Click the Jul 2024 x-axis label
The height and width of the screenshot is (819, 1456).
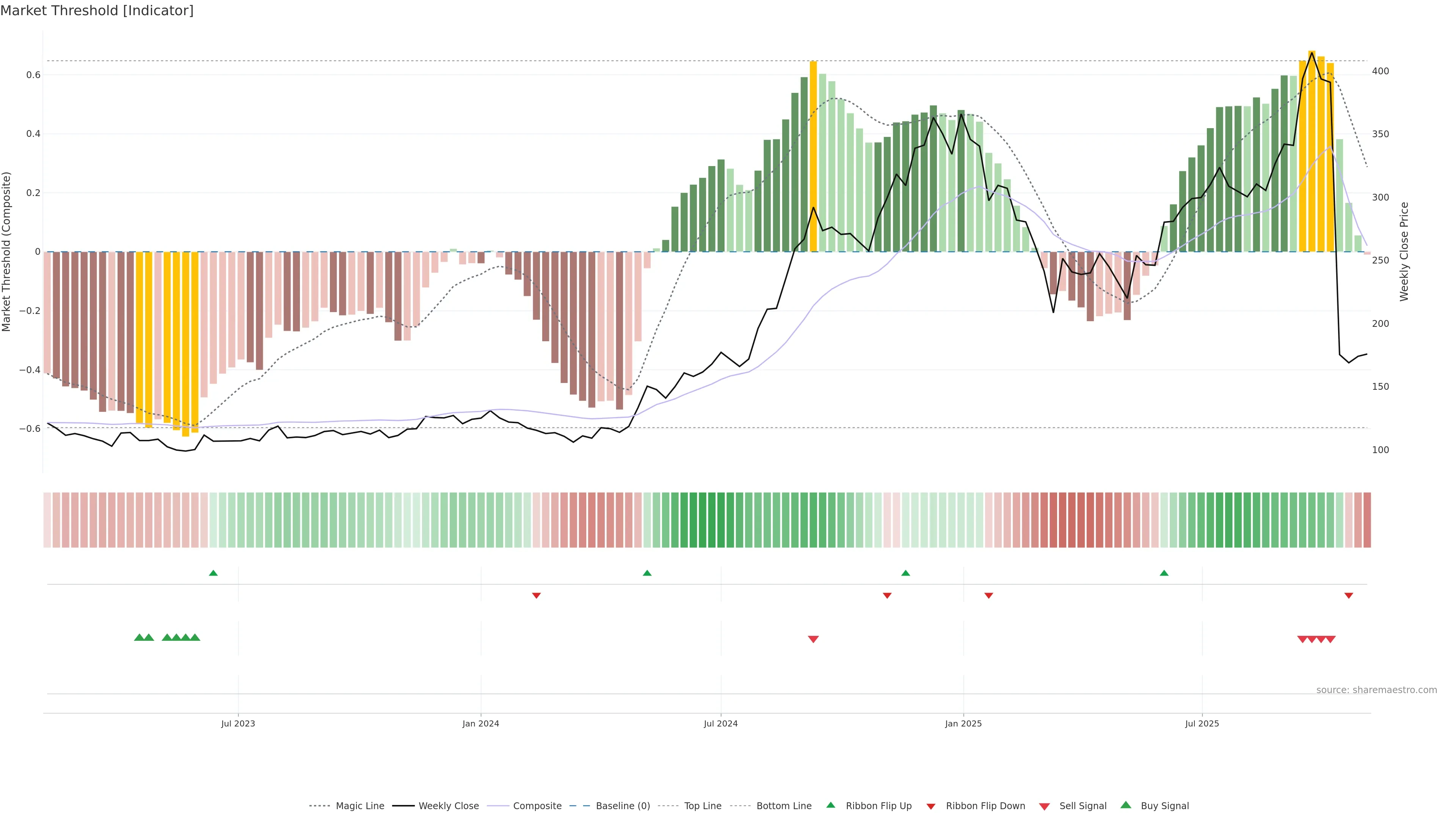pos(721,723)
